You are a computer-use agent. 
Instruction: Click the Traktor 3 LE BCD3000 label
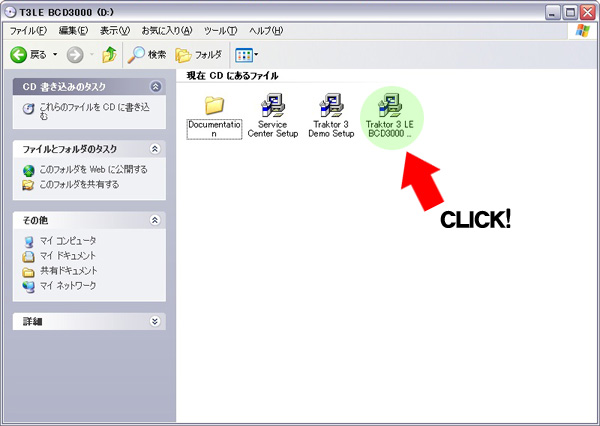pos(390,129)
